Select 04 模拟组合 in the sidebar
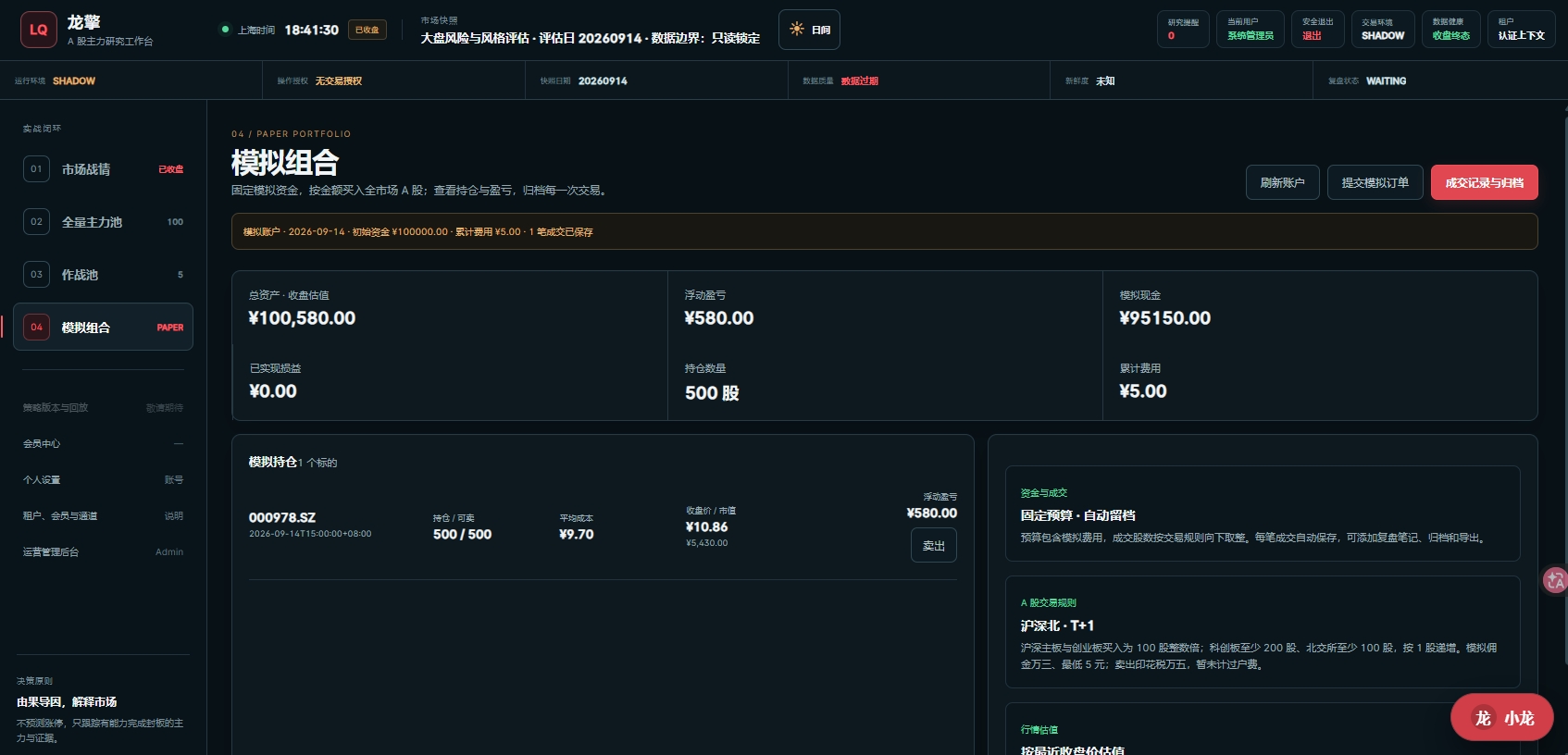This screenshot has width=1568, height=755. (x=103, y=327)
